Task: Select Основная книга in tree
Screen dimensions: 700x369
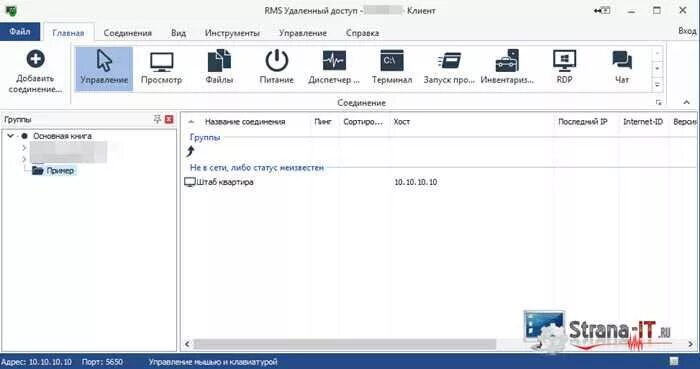Action: click(62, 136)
